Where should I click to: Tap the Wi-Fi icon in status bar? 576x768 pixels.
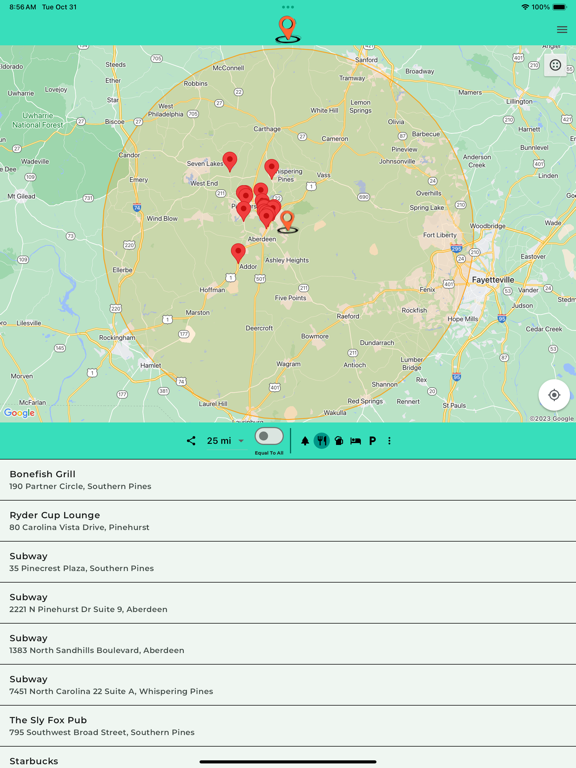526,7
